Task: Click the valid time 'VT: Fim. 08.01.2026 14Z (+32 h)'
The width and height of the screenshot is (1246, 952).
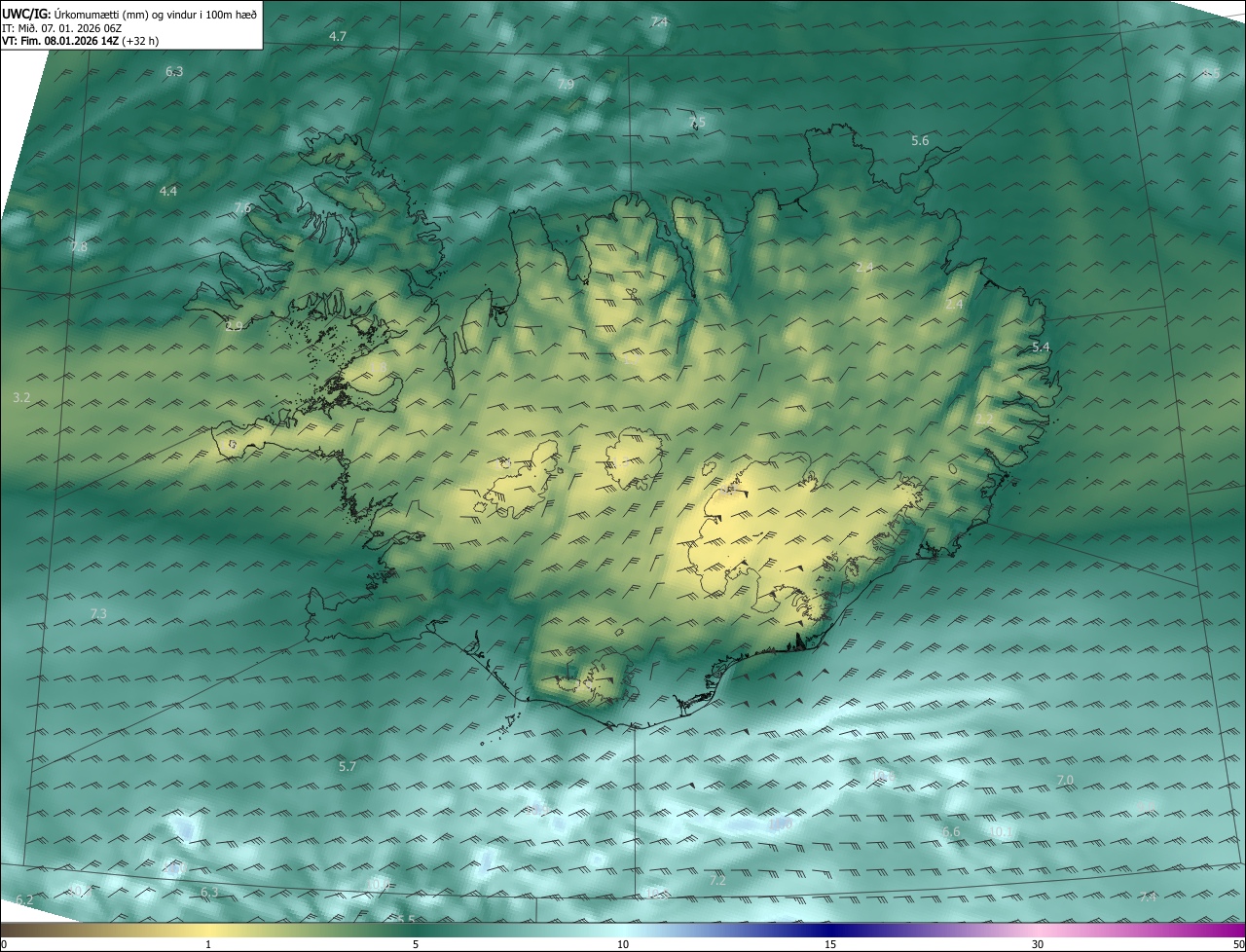Action: pos(80,41)
